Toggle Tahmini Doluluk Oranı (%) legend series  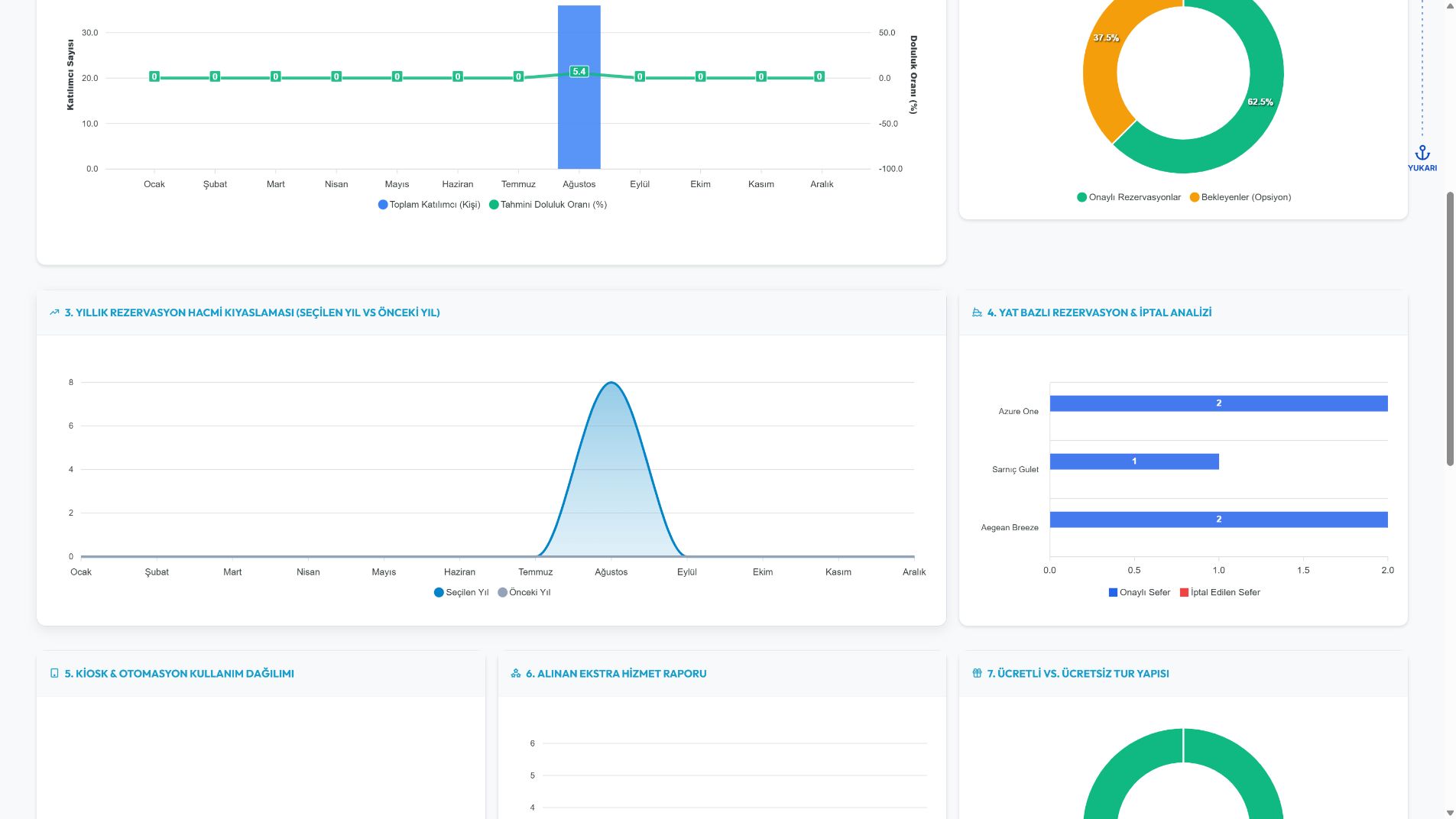[x=548, y=205]
